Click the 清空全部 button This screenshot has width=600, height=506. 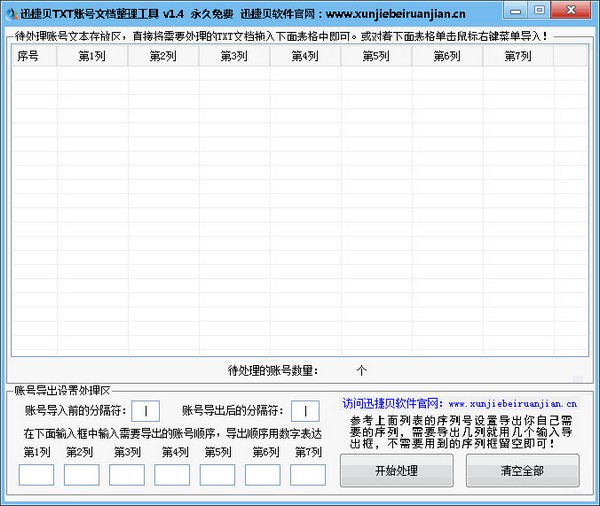(522, 470)
